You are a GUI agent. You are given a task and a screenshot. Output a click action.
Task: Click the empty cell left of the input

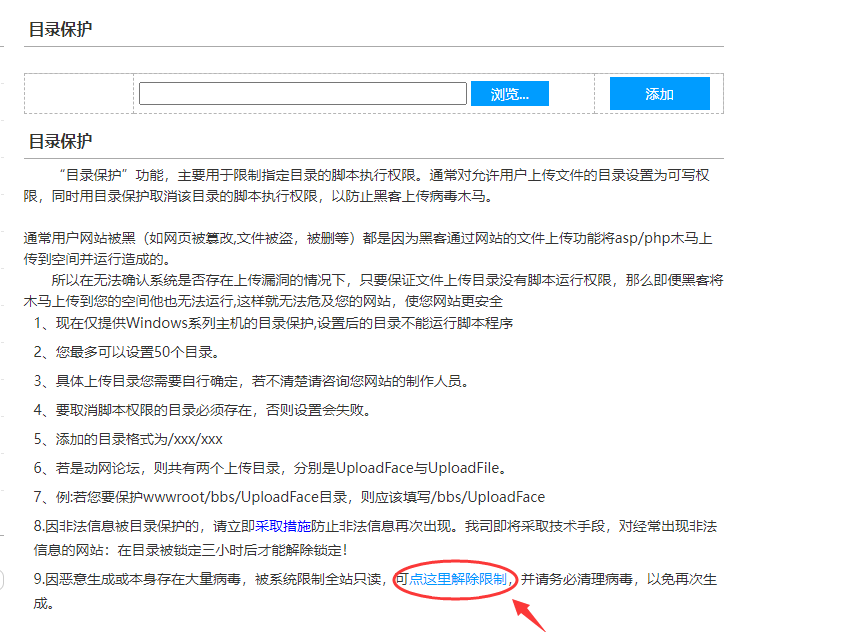[x=79, y=93]
